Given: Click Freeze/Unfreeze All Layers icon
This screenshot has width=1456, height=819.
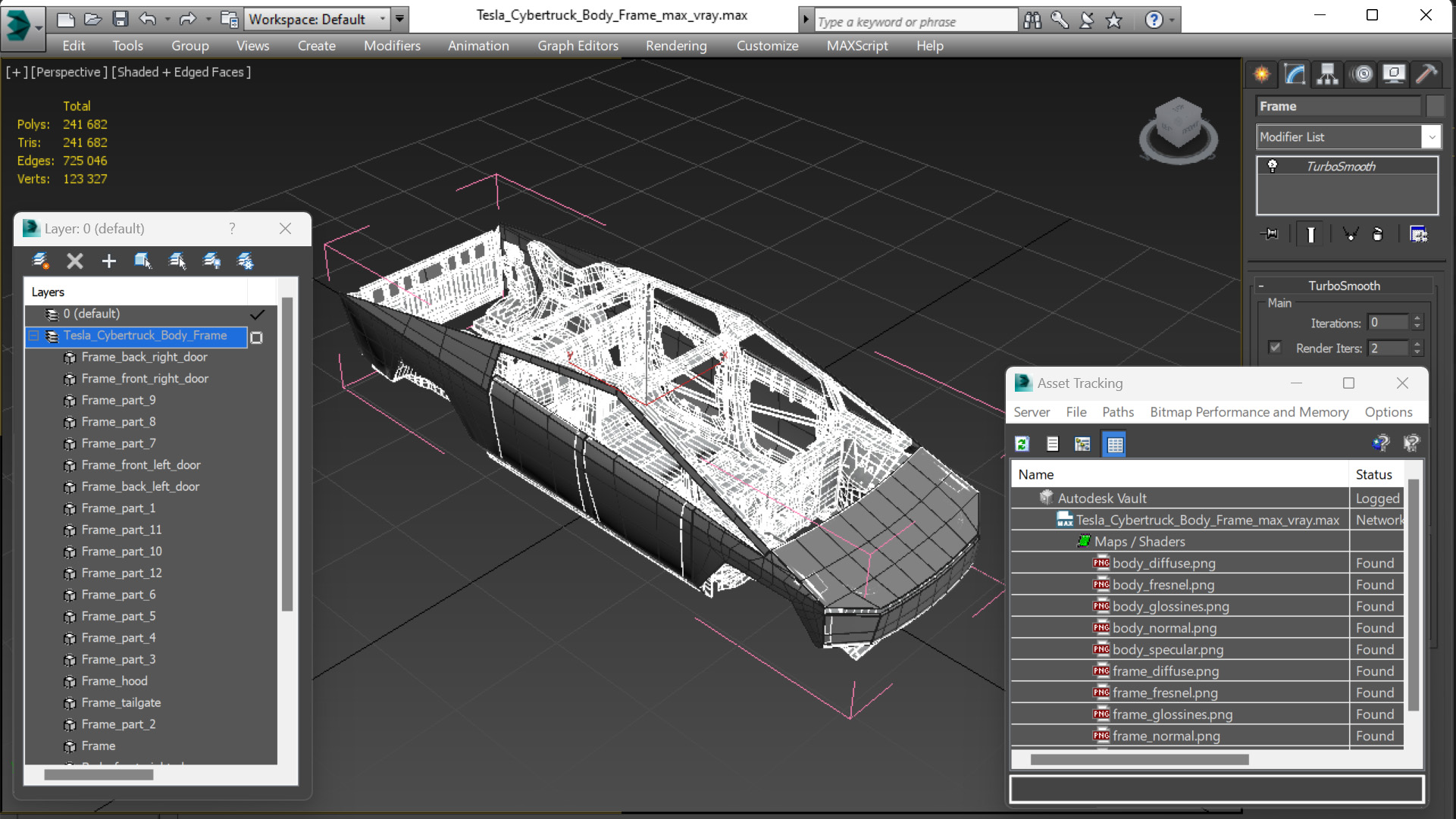Looking at the screenshot, I should coord(246,261).
